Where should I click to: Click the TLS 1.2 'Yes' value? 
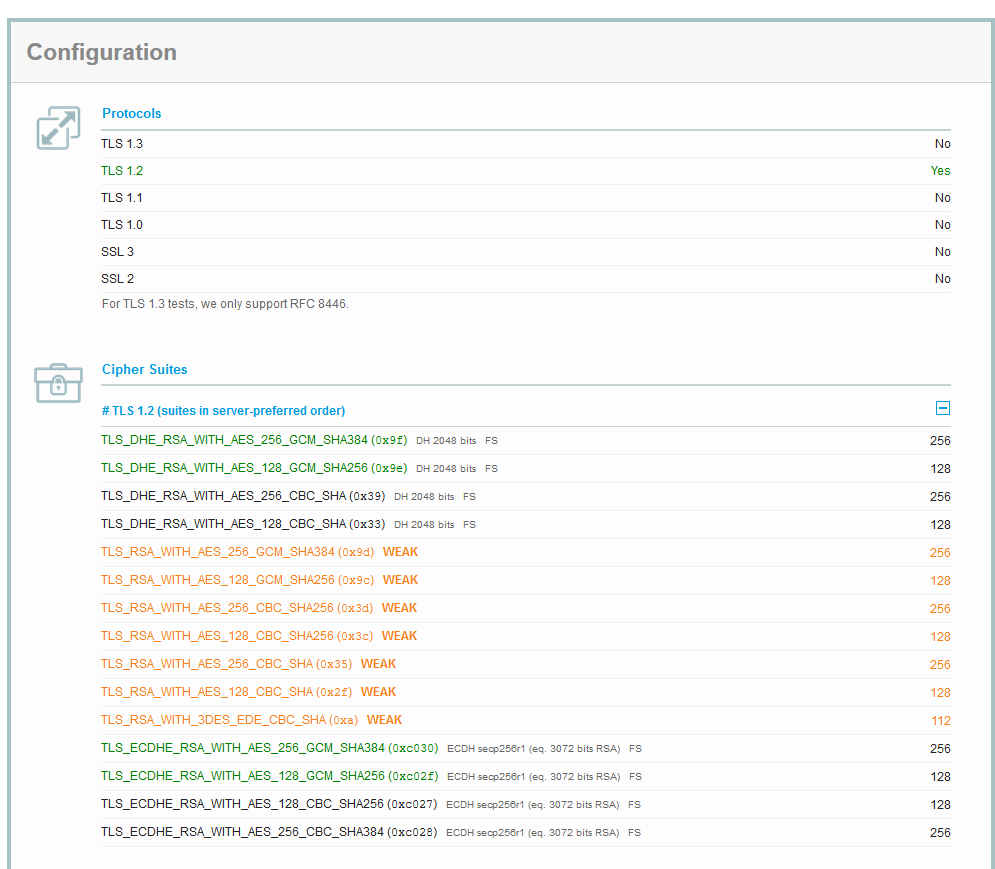pyautogui.click(x=940, y=171)
